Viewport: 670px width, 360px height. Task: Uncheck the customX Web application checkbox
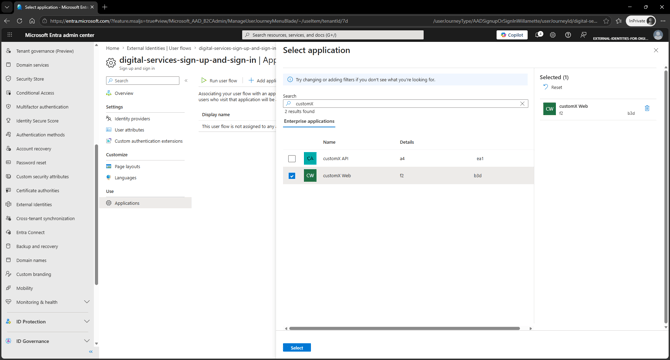[x=292, y=176]
